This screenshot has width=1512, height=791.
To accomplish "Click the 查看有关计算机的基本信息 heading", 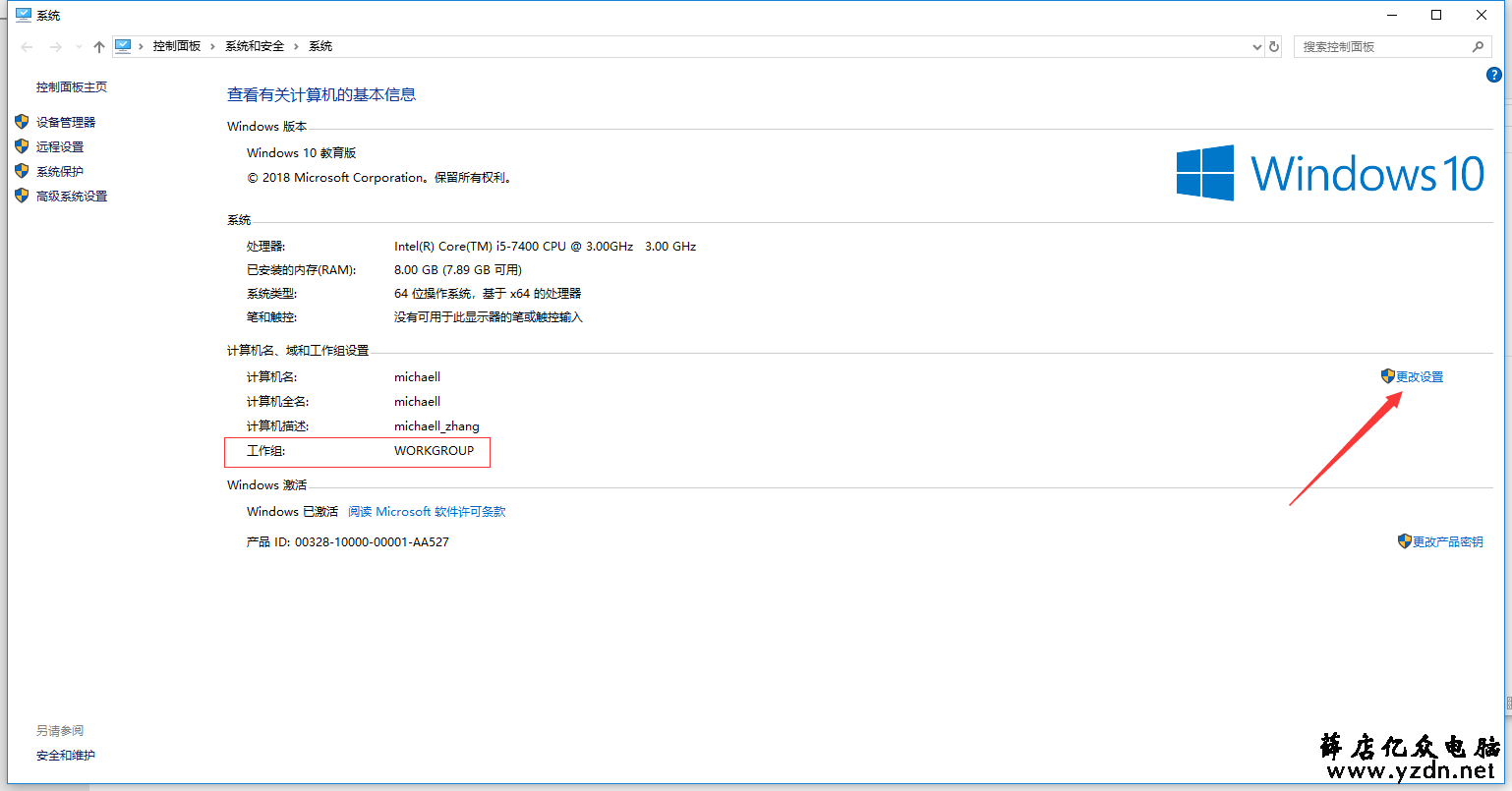I will (321, 94).
